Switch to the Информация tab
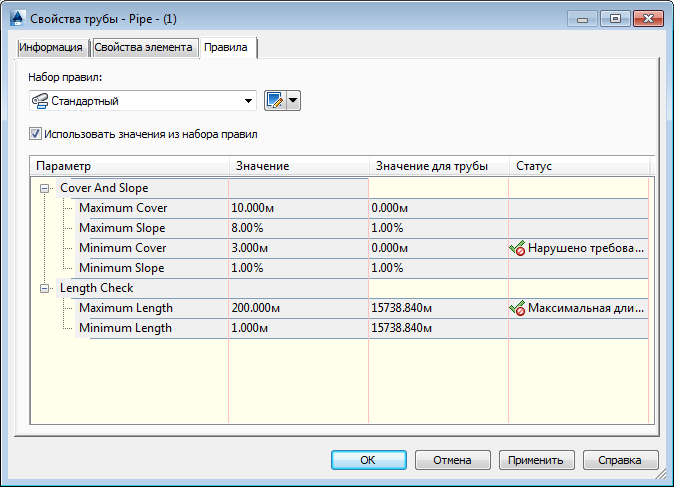 (x=51, y=47)
